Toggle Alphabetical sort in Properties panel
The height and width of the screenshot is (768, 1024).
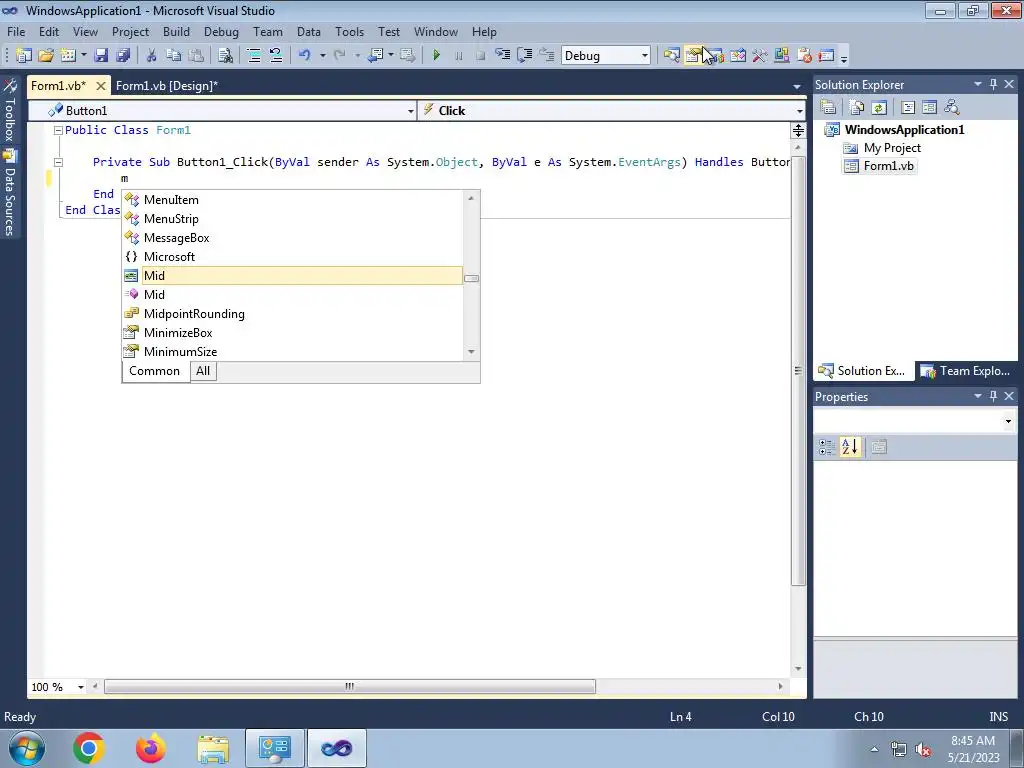click(850, 447)
